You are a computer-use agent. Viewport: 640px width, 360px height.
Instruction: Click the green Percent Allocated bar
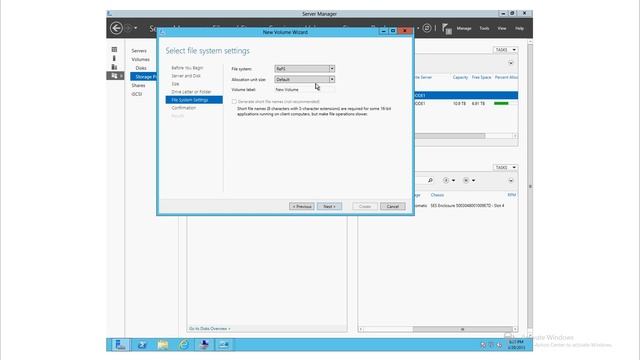tap(501, 104)
